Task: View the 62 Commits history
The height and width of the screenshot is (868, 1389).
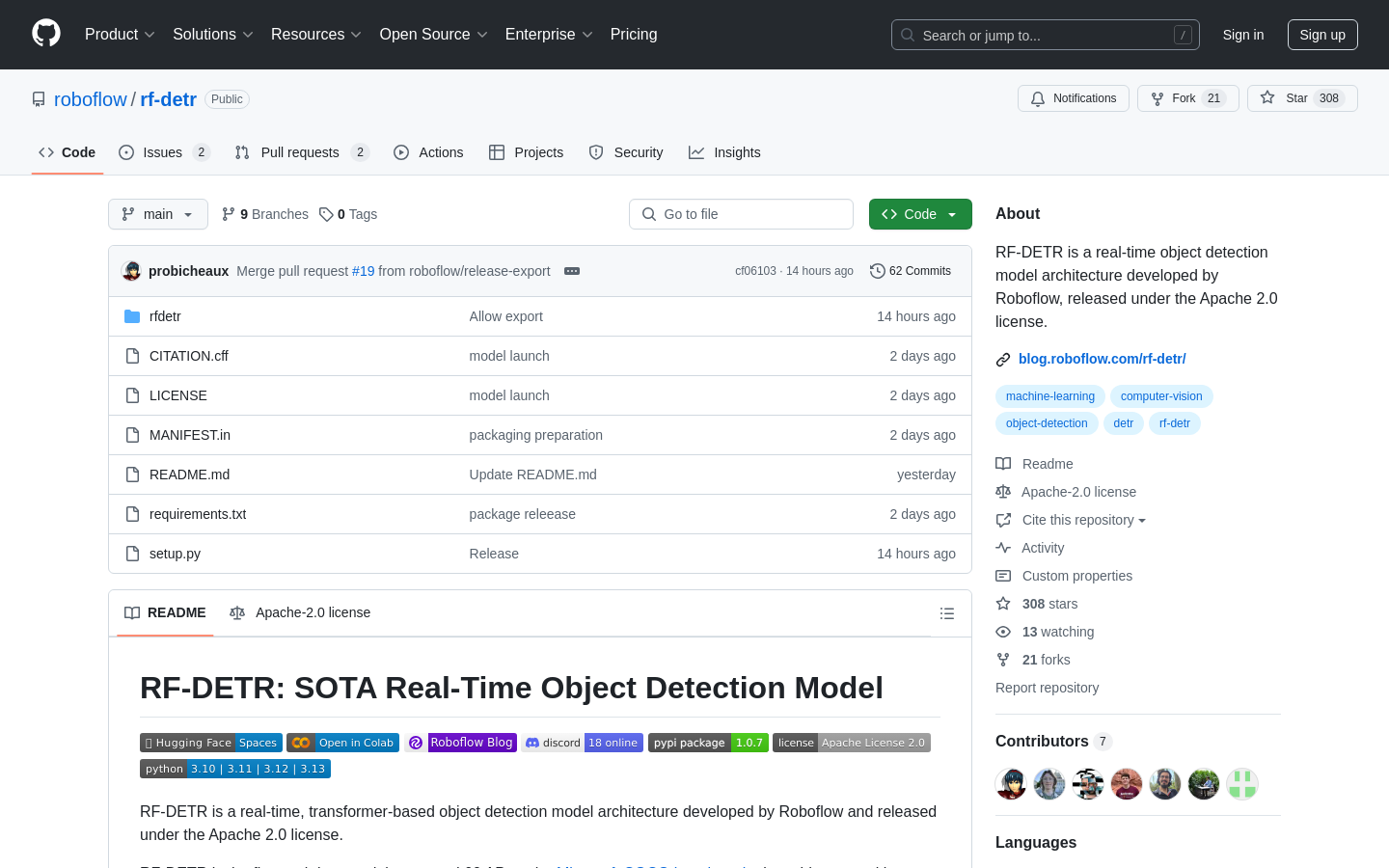Action: 911,271
